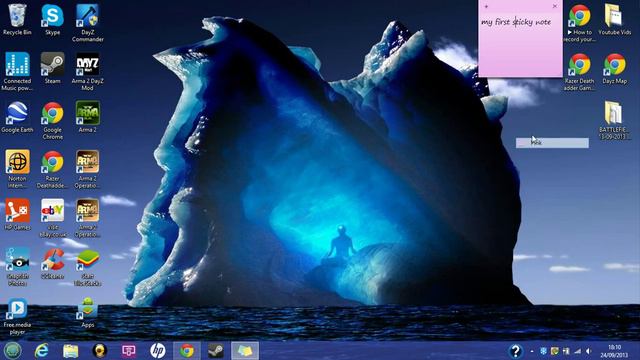This screenshot has height=360, width=640.
Task: Open the question mark help tray icon
Action: tap(516, 351)
